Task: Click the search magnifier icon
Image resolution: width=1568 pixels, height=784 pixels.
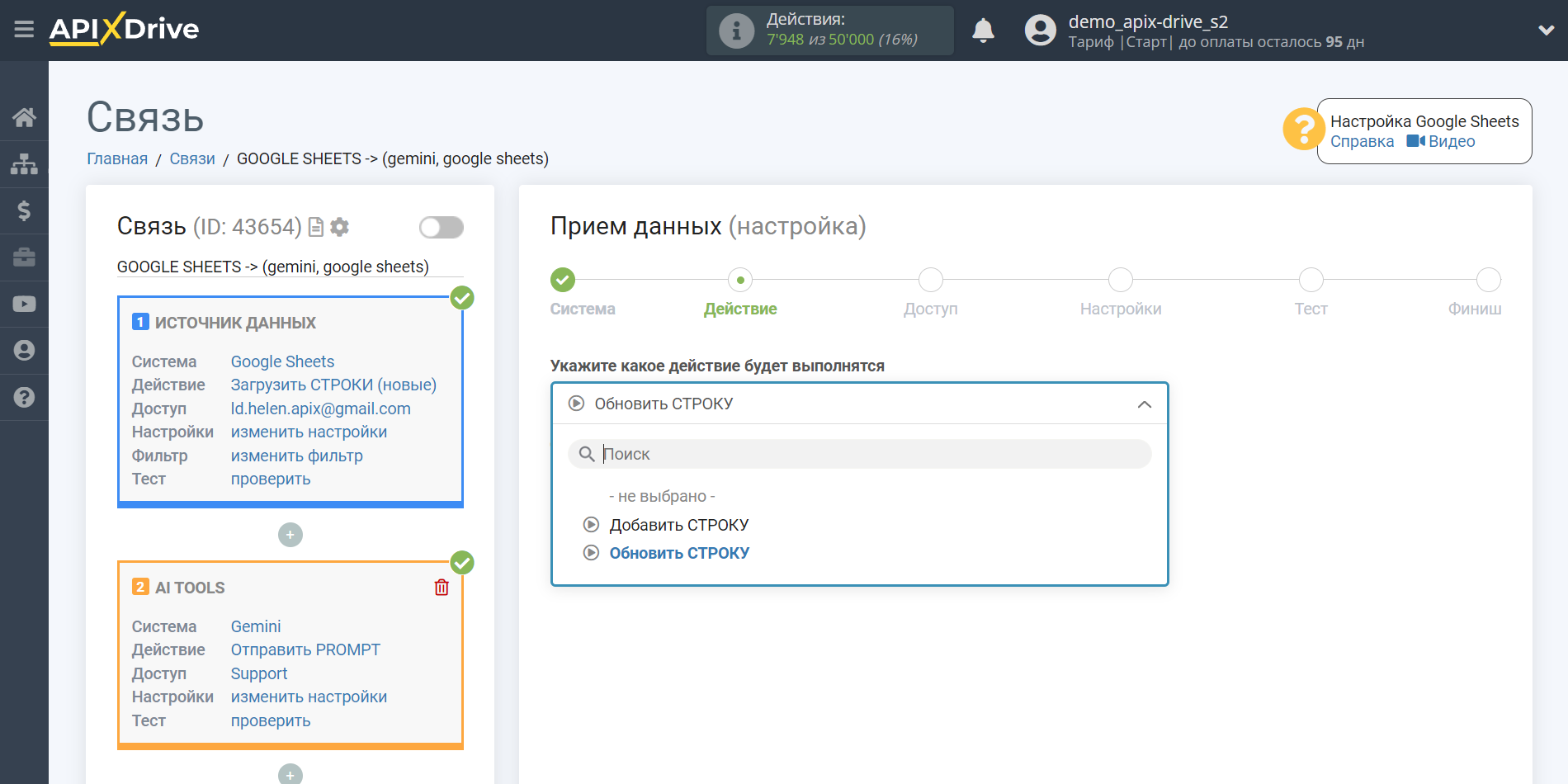Action: [587, 454]
